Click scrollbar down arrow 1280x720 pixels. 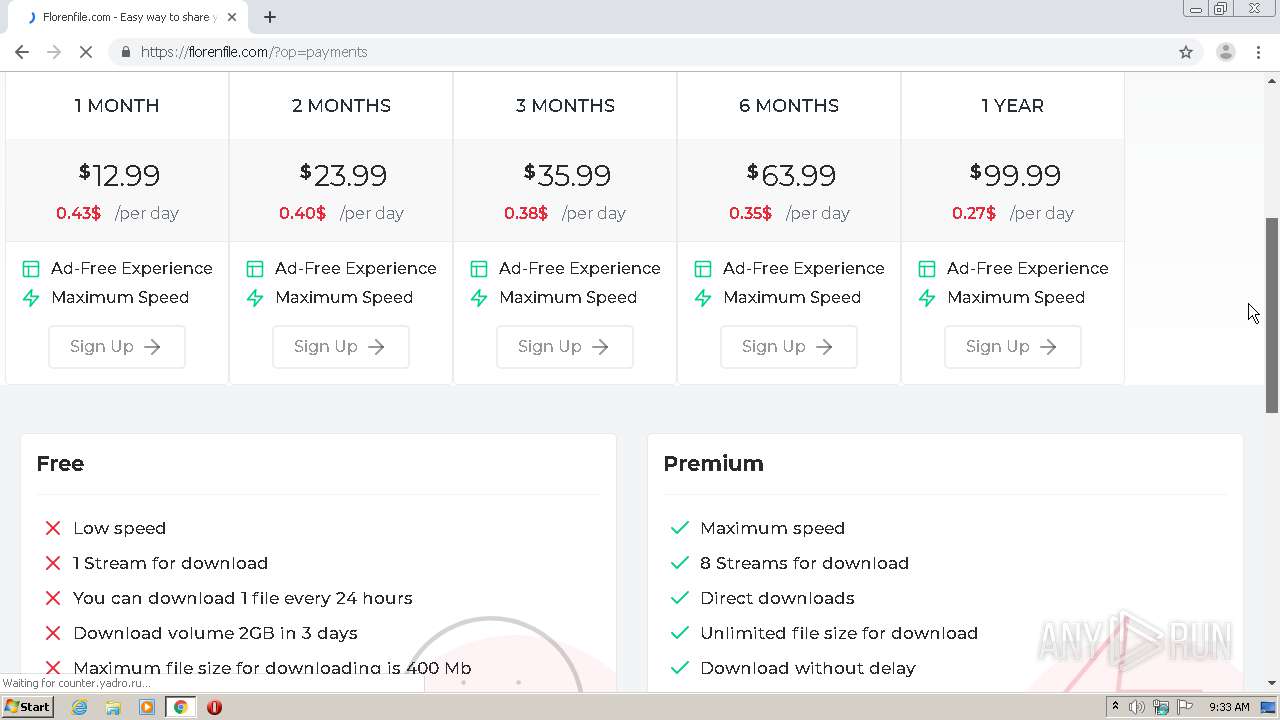[1272, 683]
